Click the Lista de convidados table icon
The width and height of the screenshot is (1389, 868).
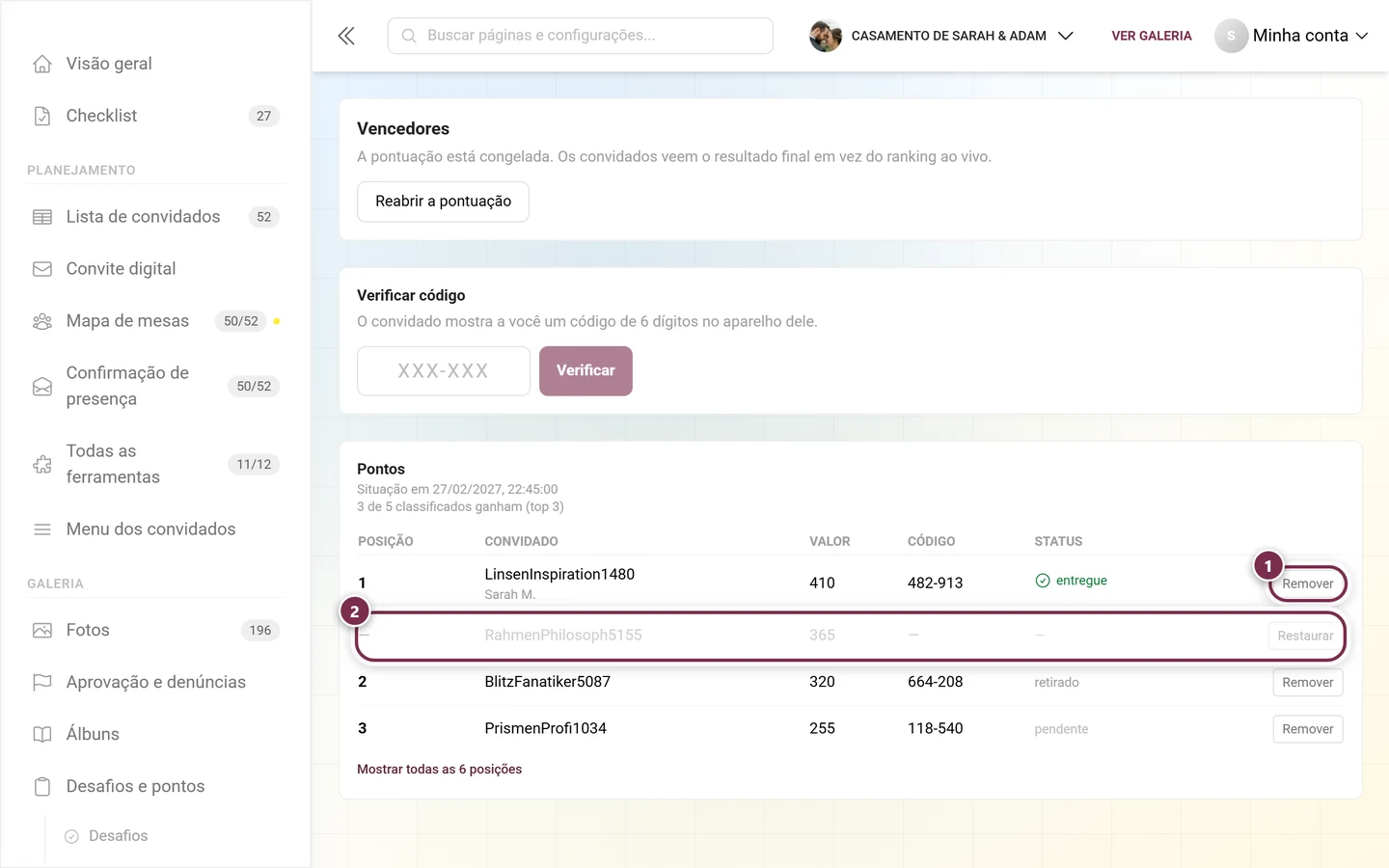pyautogui.click(x=42, y=217)
